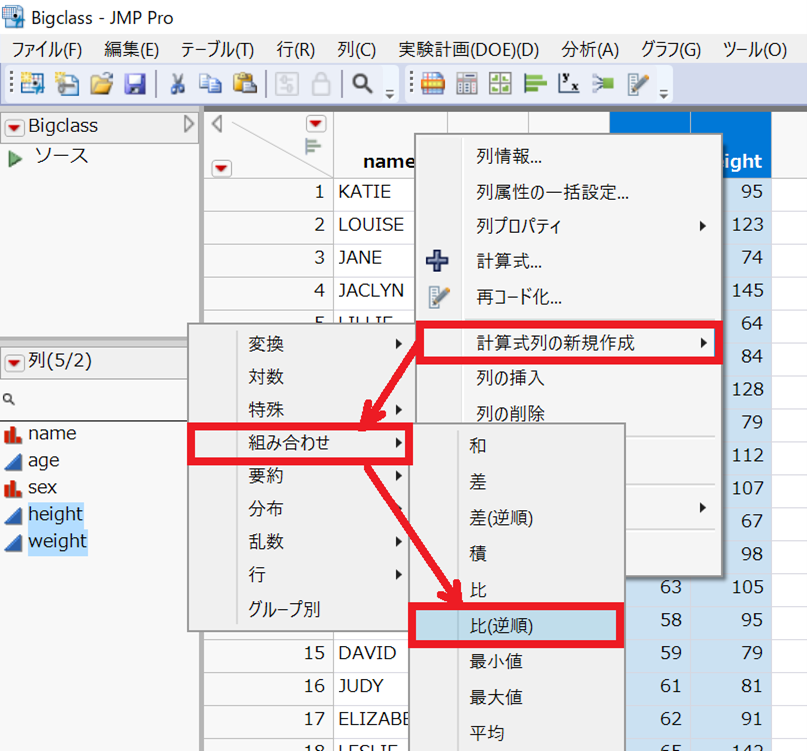Open the ファイル(F) menu
807x751 pixels.
point(47,50)
